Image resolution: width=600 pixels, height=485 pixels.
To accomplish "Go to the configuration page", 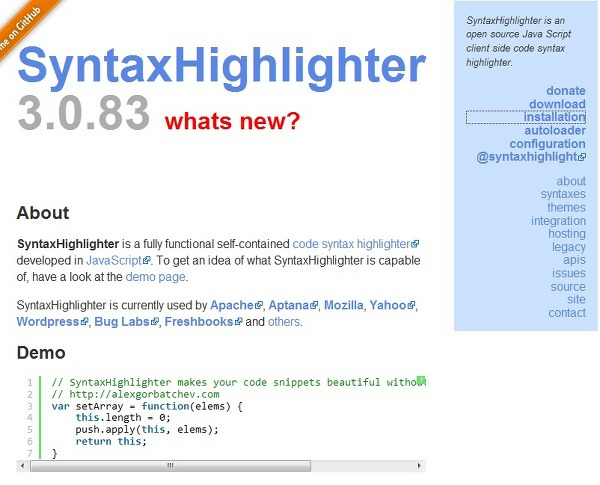I will 547,144.
